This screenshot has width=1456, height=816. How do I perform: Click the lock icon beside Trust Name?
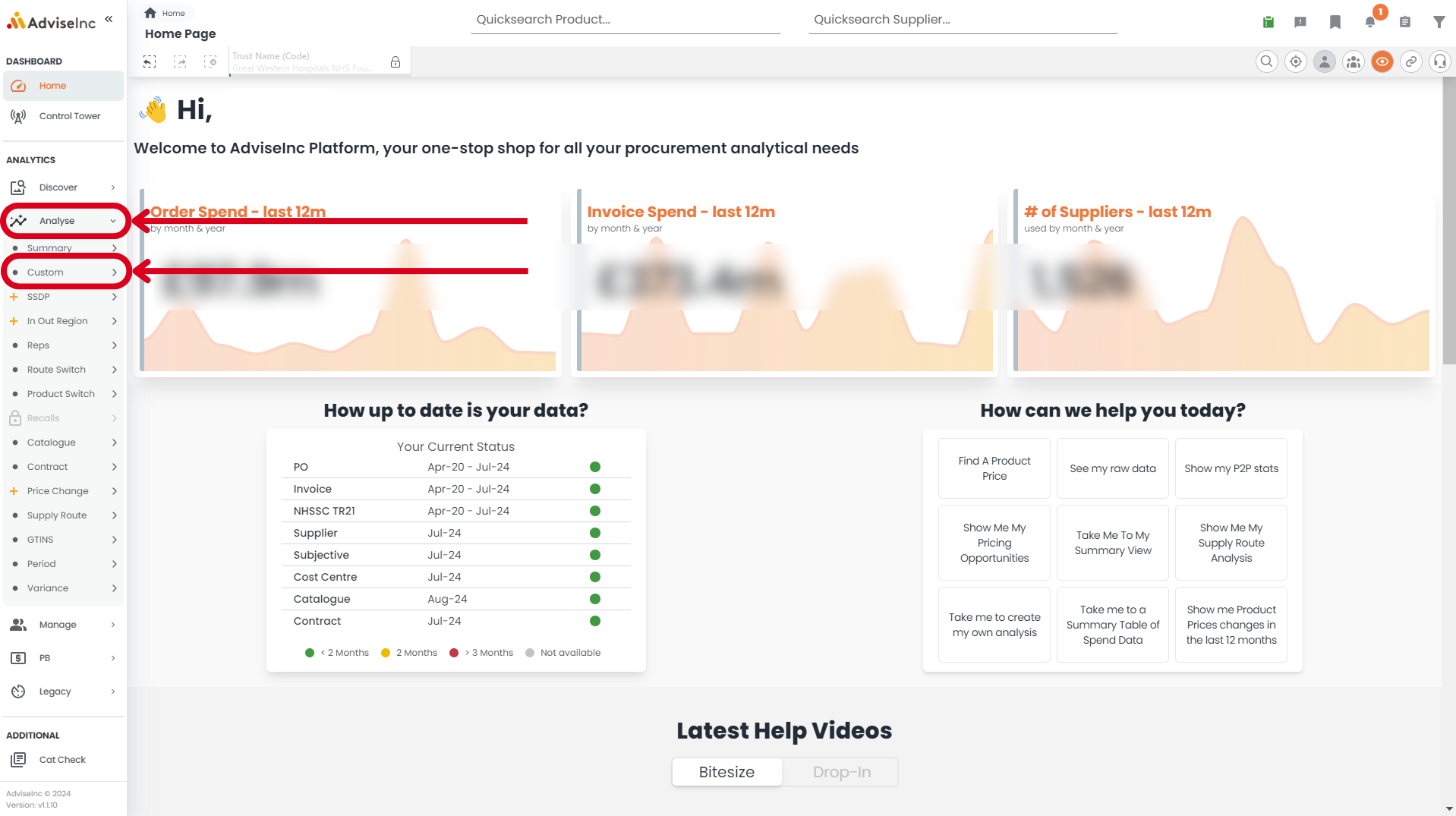(x=396, y=62)
